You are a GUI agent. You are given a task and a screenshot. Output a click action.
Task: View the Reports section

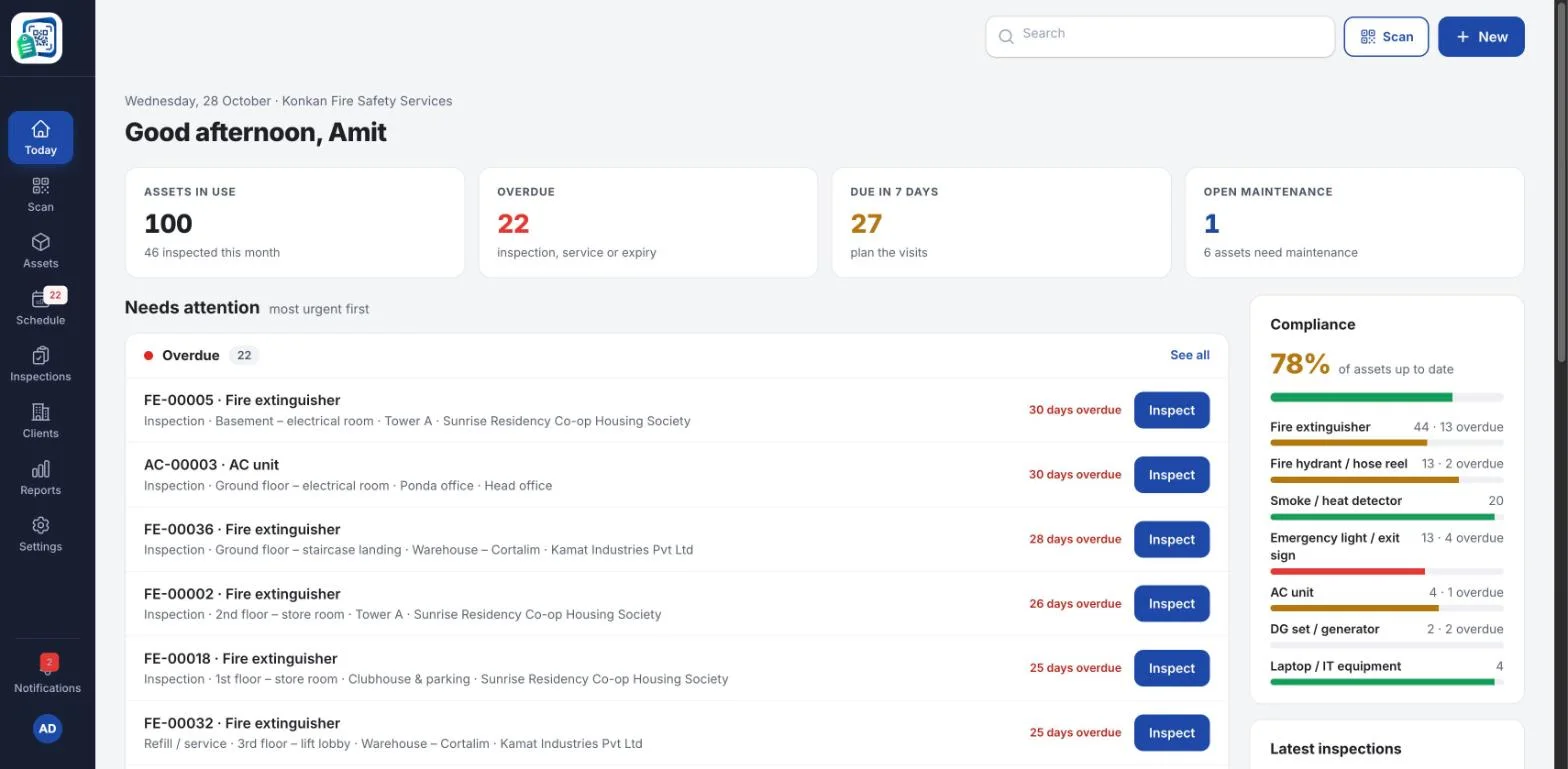coord(41,477)
